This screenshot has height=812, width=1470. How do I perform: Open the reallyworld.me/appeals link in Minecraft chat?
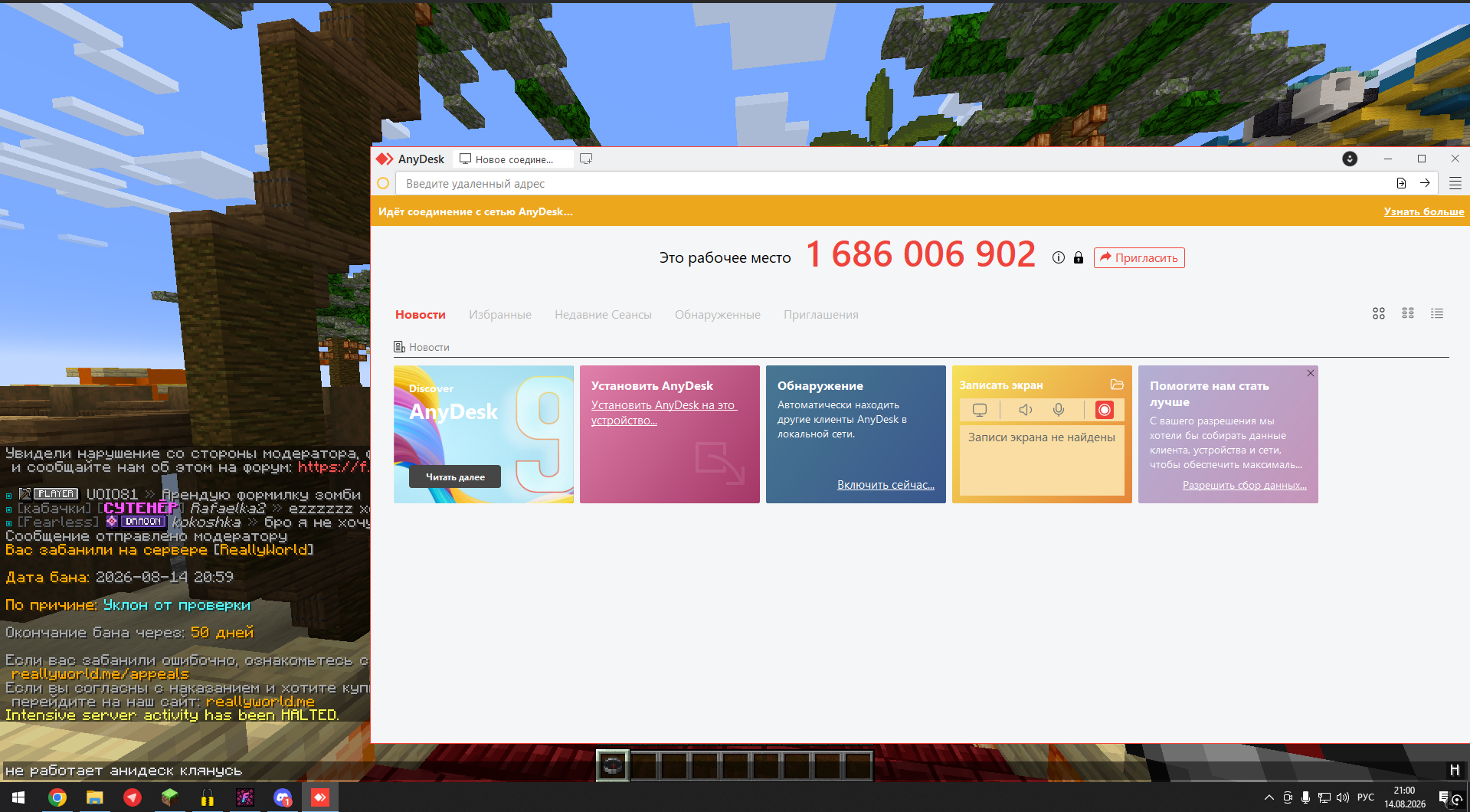point(100,674)
